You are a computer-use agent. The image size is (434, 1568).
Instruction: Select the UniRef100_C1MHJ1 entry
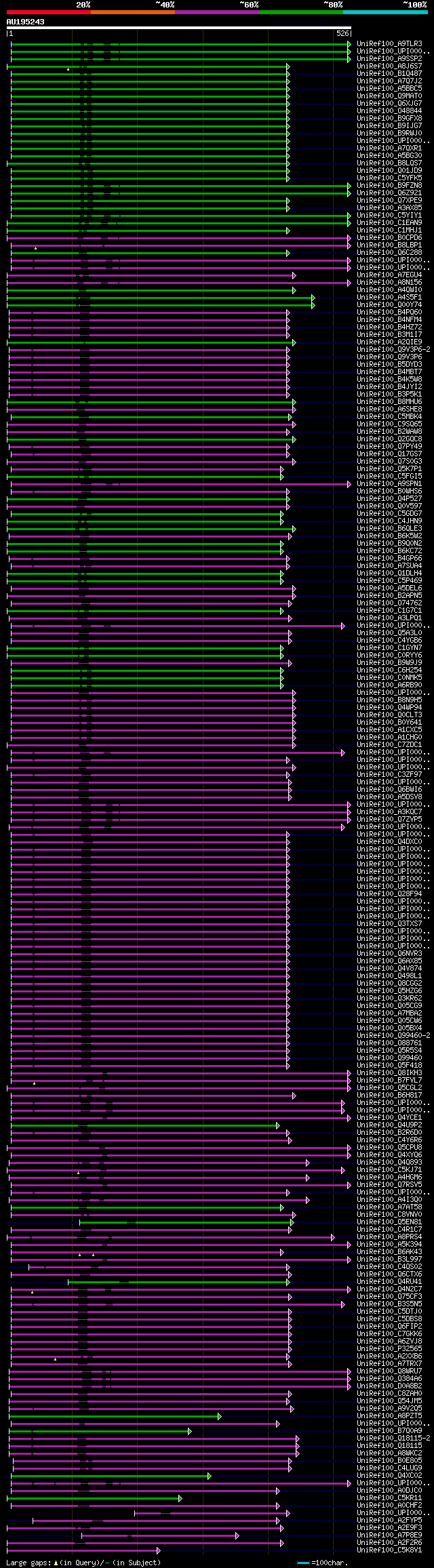tap(389, 230)
